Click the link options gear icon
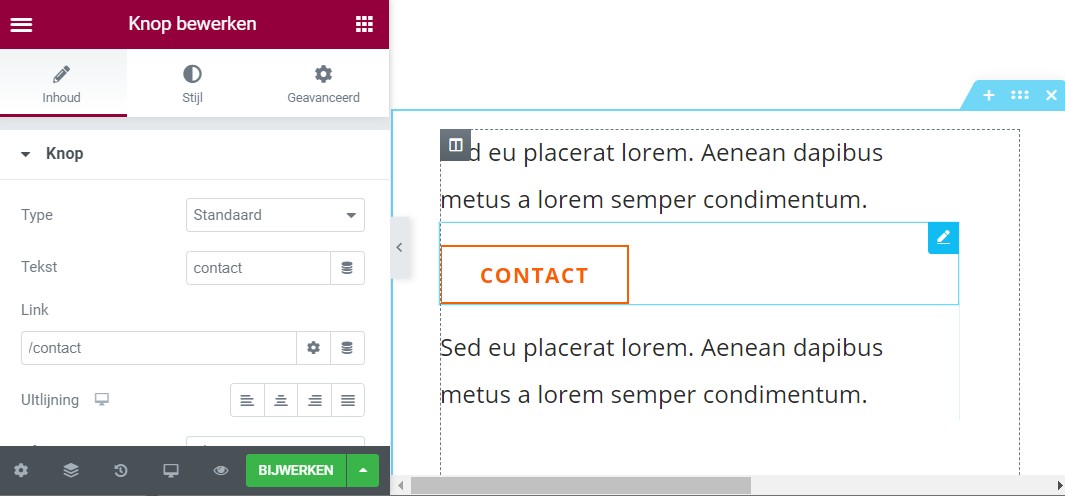The width and height of the screenshot is (1065, 496). pos(313,348)
